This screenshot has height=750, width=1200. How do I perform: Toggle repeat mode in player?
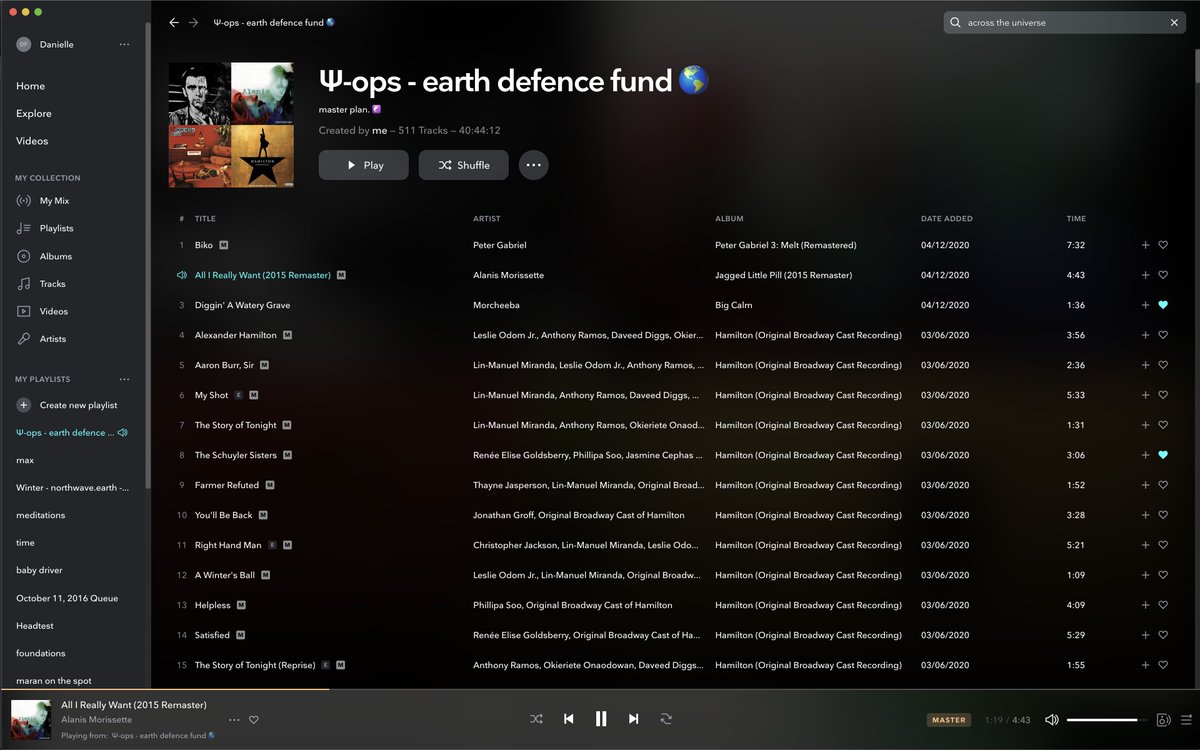point(666,719)
